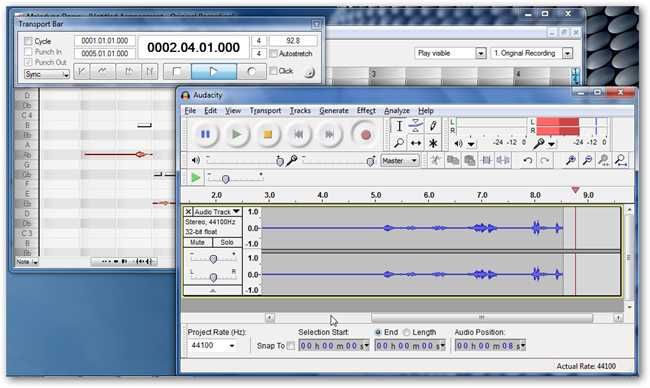
Task: Click the Play-at-speed green arrow
Action: pos(195,178)
